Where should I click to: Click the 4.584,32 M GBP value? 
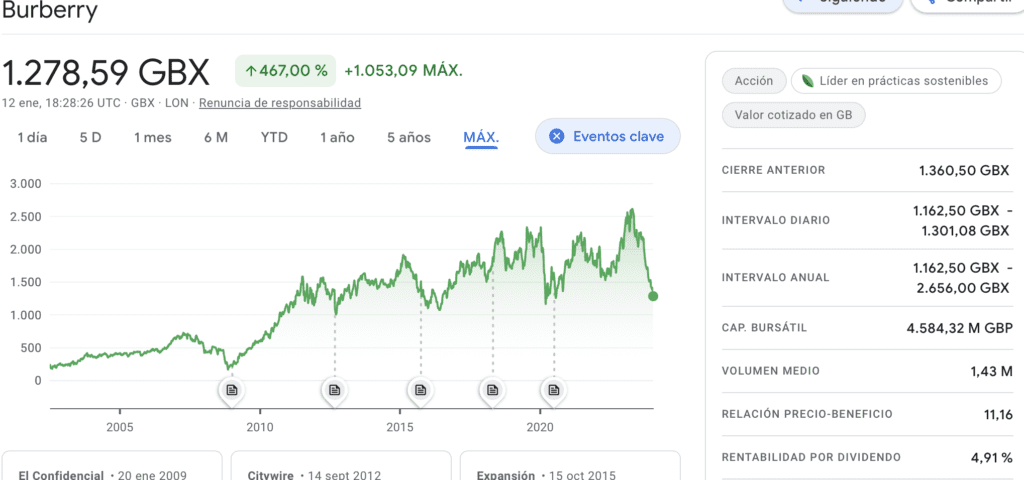coord(959,328)
